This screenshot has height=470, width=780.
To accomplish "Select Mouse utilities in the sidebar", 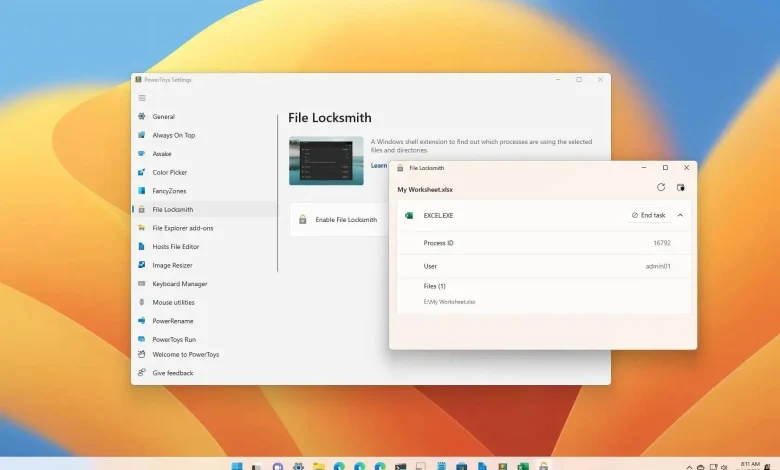I will coord(173,302).
